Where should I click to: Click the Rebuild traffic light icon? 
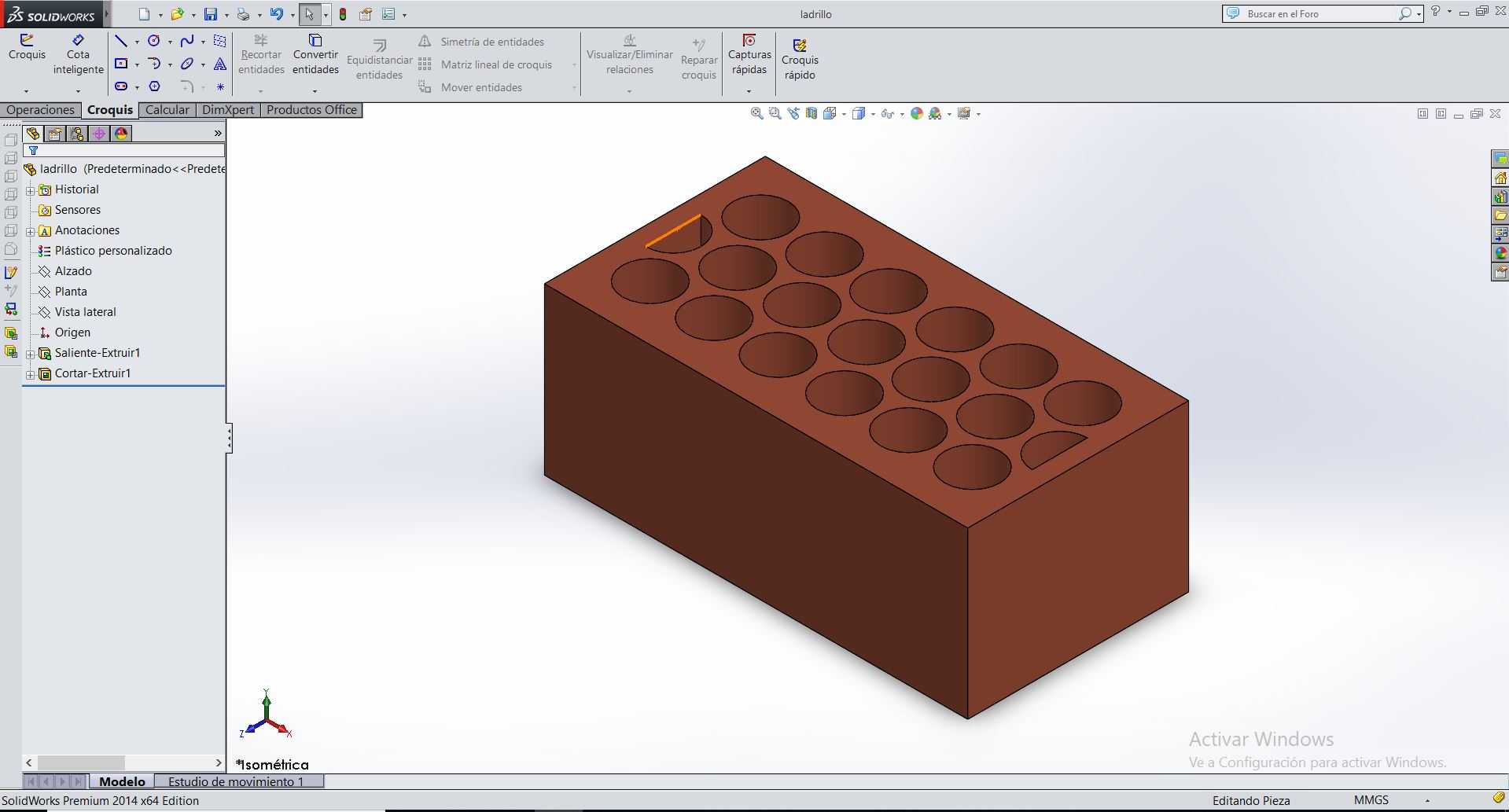(343, 14)
